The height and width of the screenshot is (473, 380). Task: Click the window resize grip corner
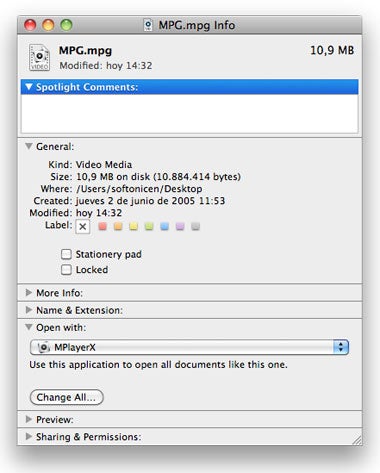[357, 440]
